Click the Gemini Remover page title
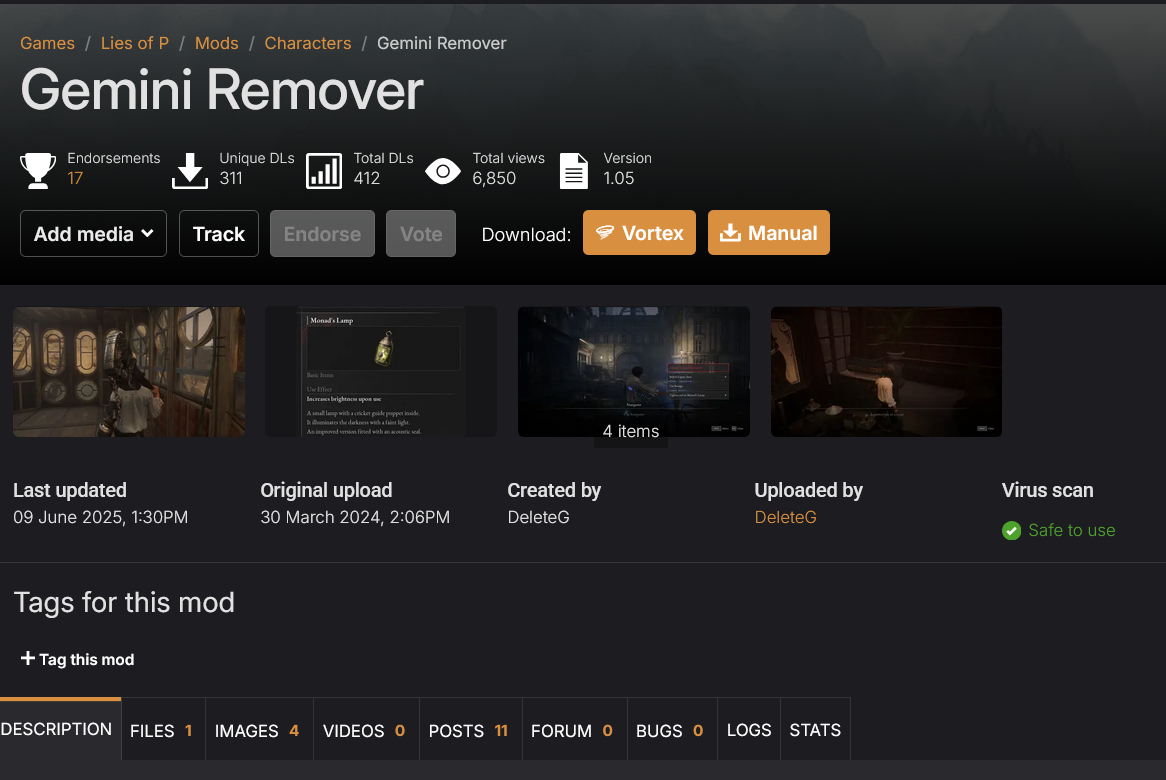Image resolution: width=1166 pixels, height=780 pixels. click(x=222, y=91)
